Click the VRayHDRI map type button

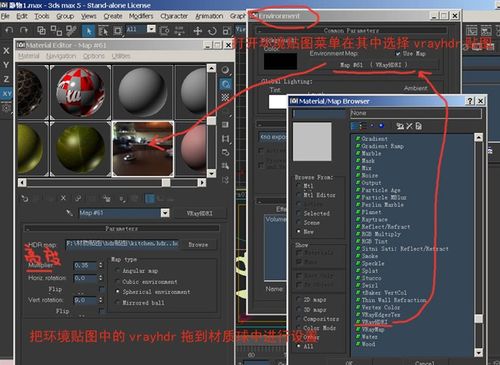[x=199, y=213]
